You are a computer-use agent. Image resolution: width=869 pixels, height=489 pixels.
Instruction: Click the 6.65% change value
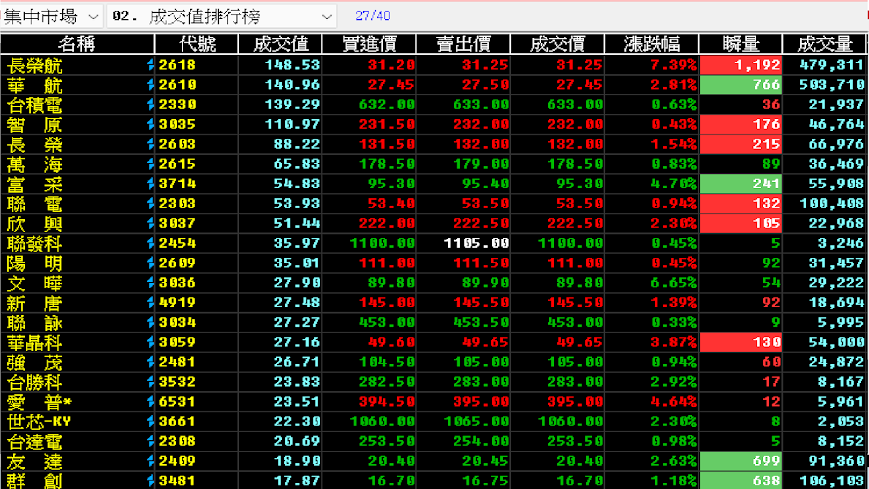pos(673,283)
